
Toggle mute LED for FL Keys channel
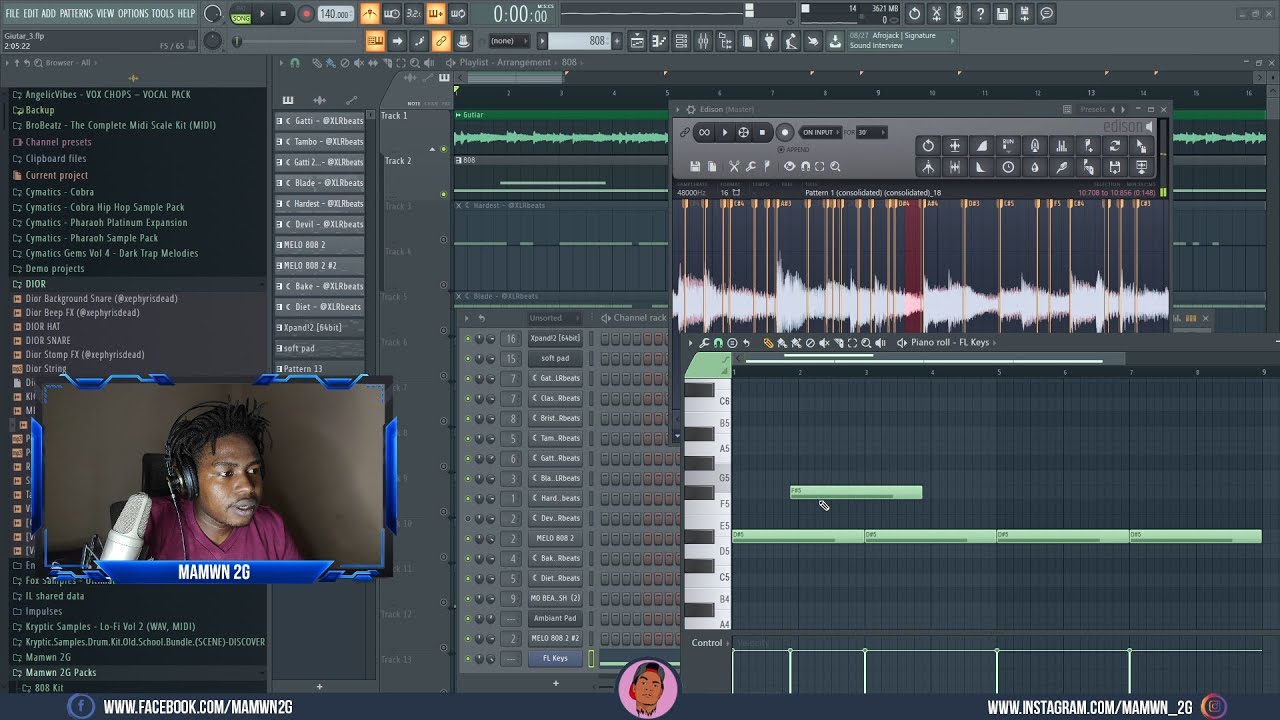point(467,658)
